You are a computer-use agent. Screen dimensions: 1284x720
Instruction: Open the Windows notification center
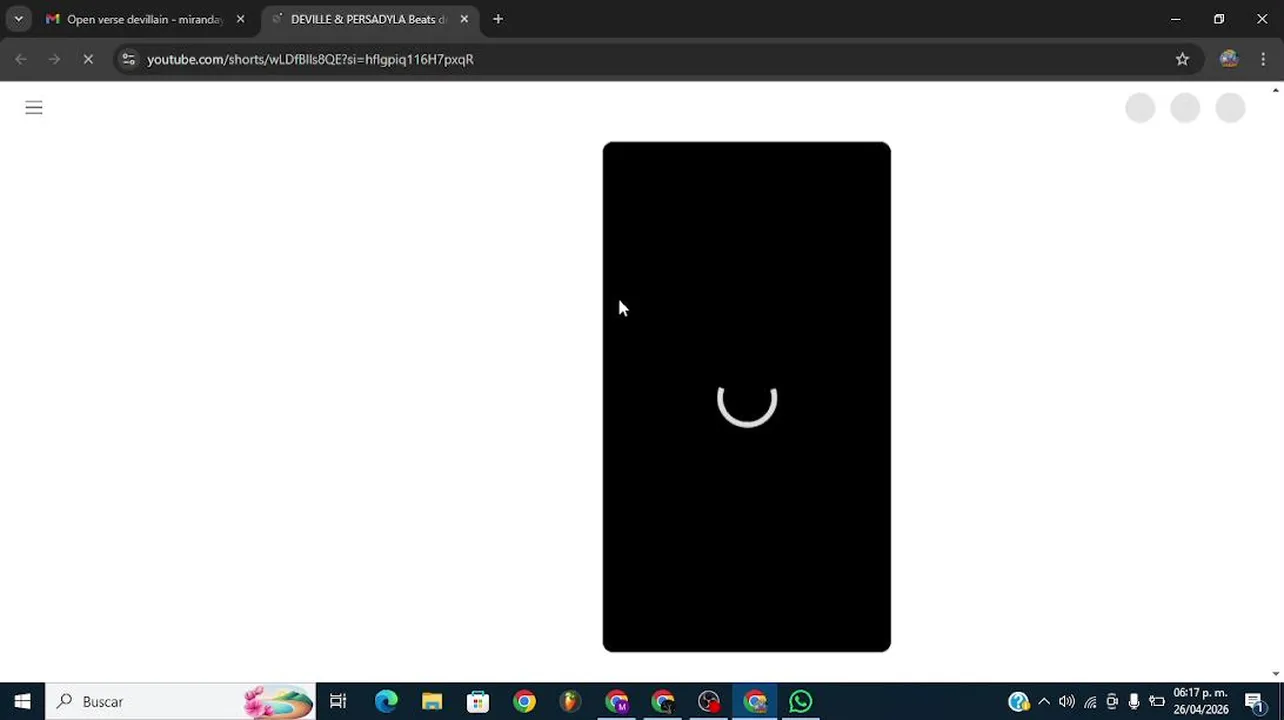click(x=1255, y=702)
